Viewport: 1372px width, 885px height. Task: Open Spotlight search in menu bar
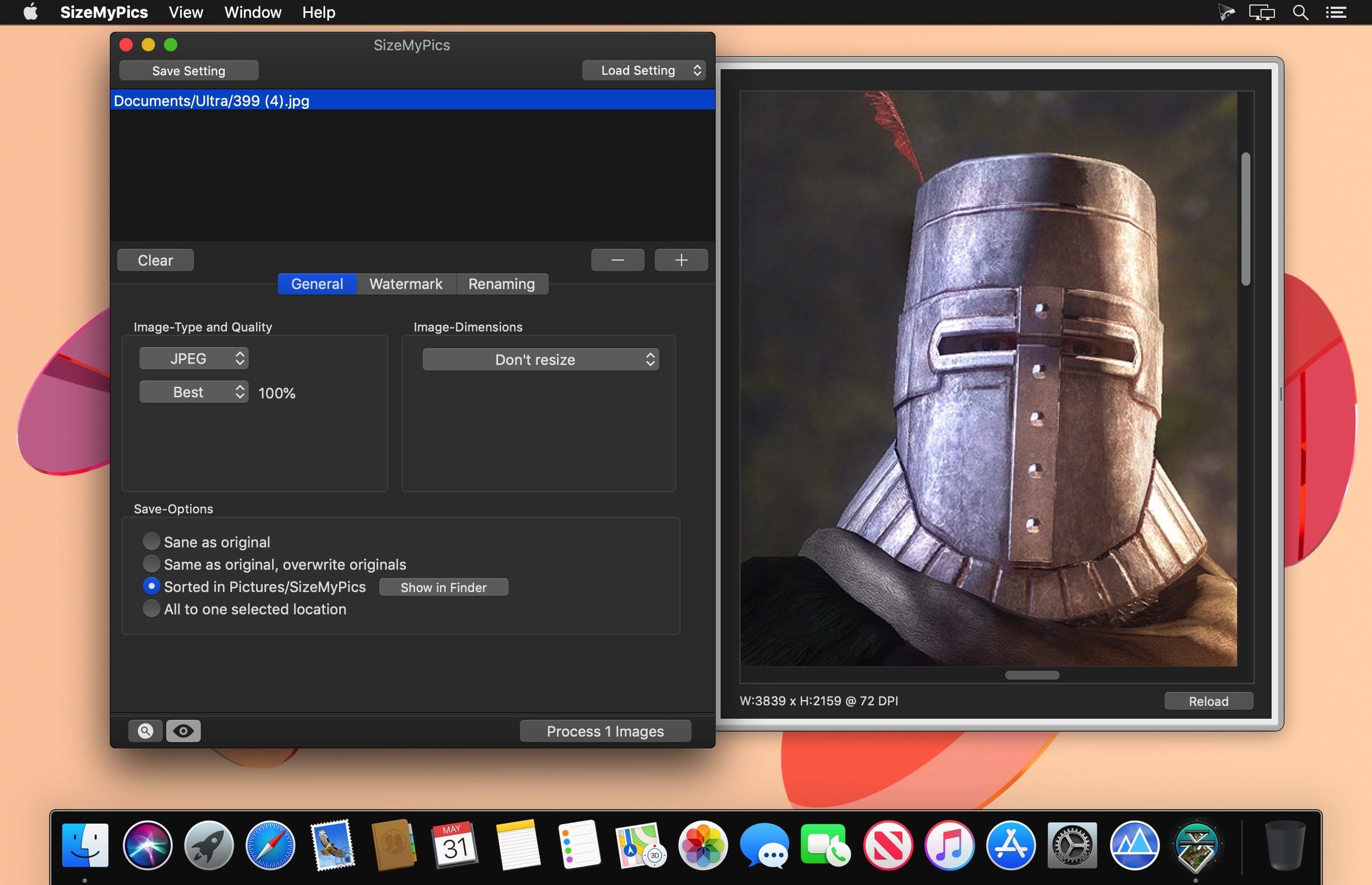click(x=1300, y=13)
